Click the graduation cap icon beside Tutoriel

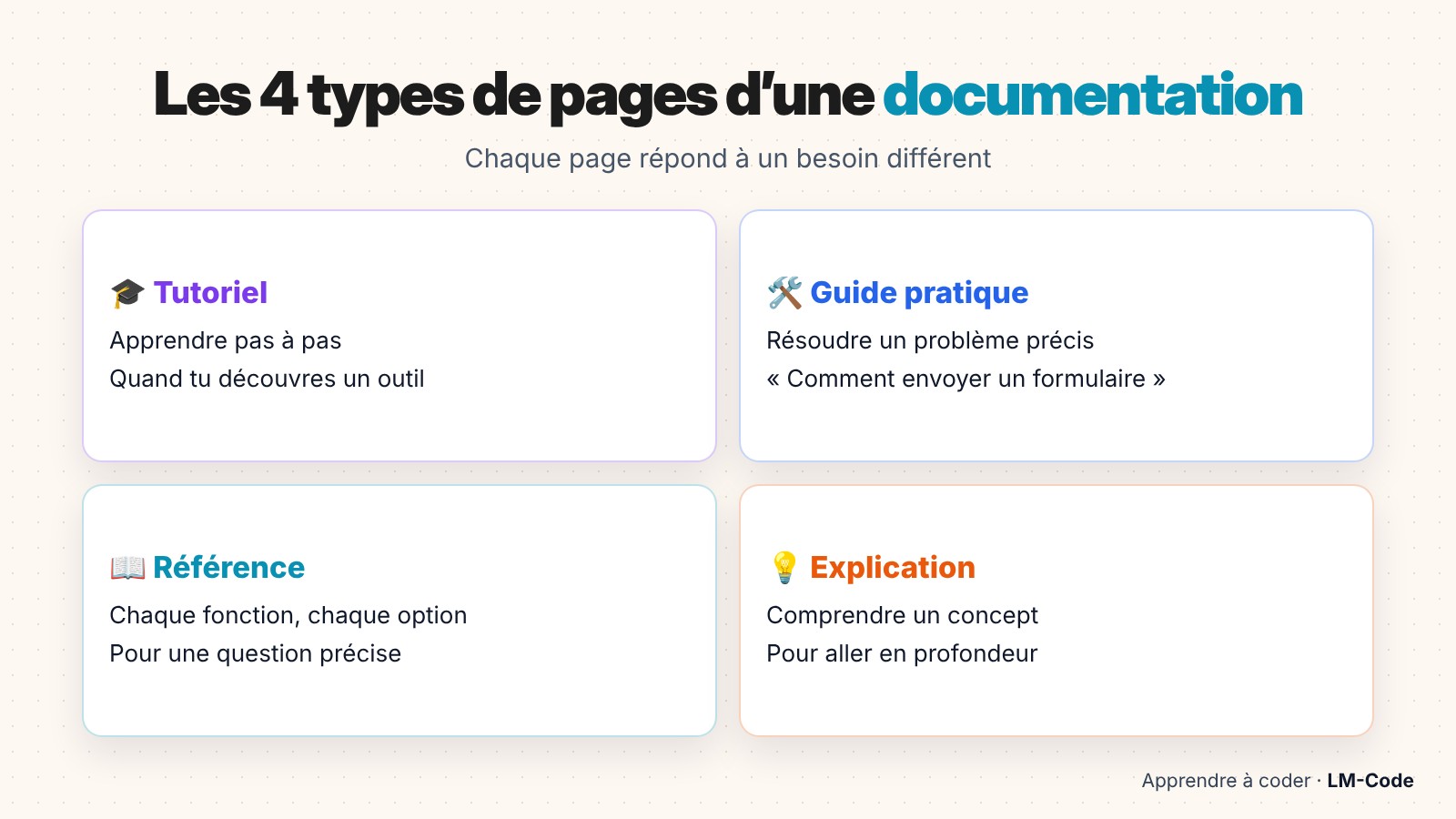pyautogui.click(x=127, y=293)
